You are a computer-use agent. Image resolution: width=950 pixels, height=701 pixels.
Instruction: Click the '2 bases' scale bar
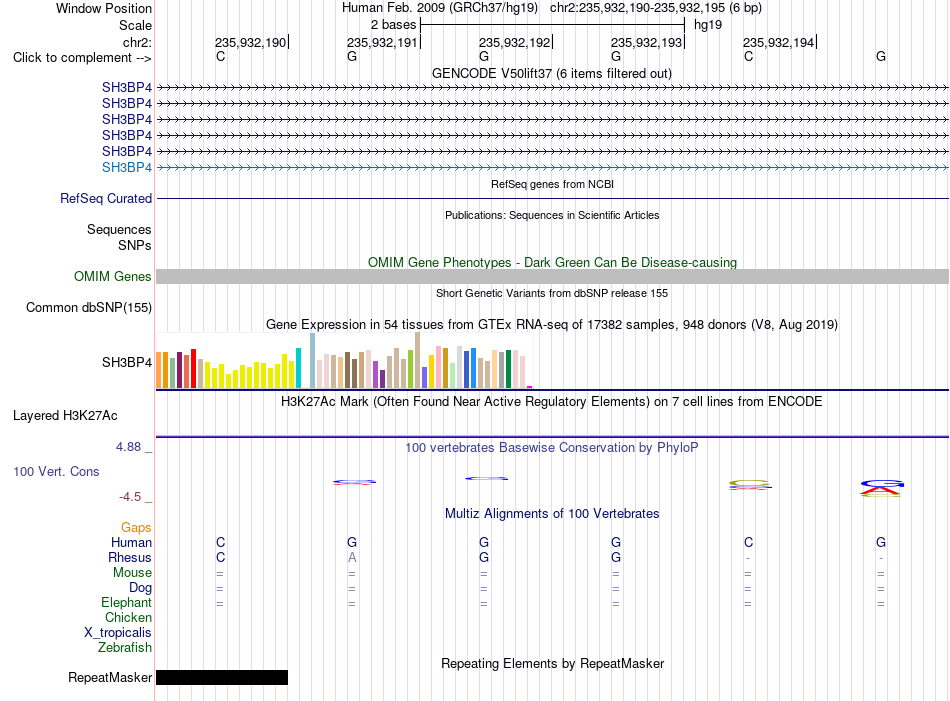(552, 25)
